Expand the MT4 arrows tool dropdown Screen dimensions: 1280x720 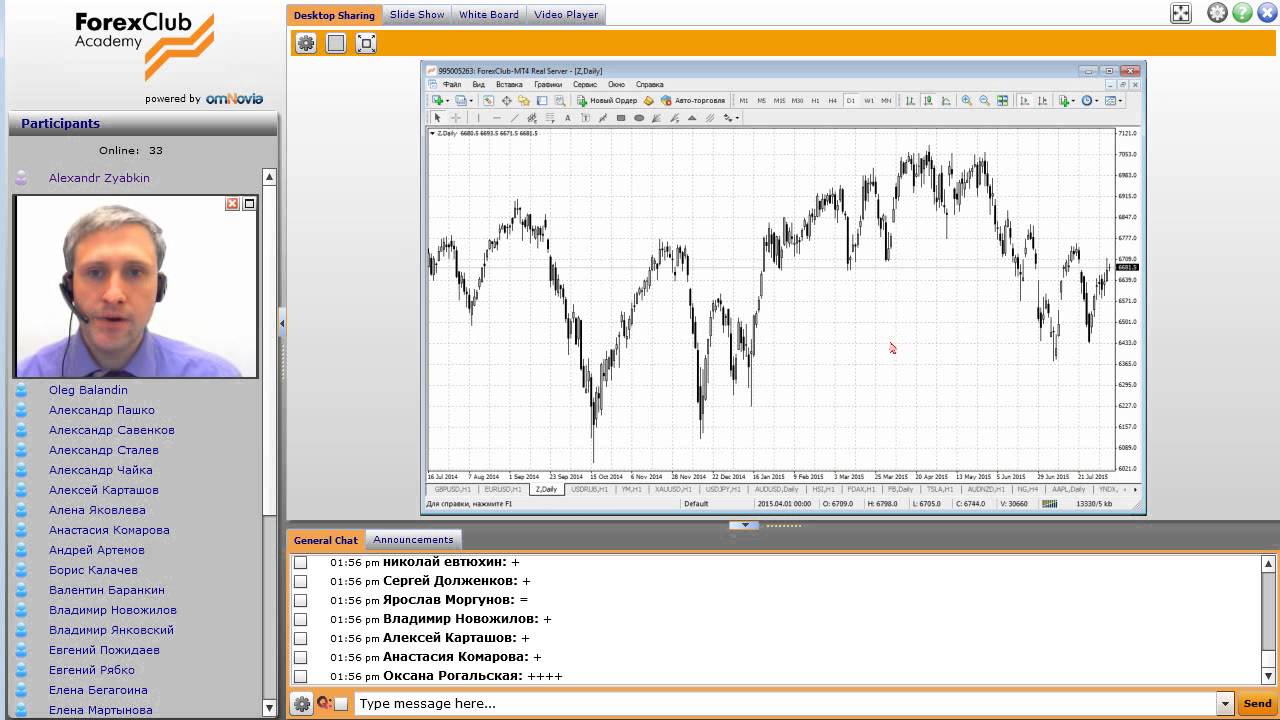point(737,118)
